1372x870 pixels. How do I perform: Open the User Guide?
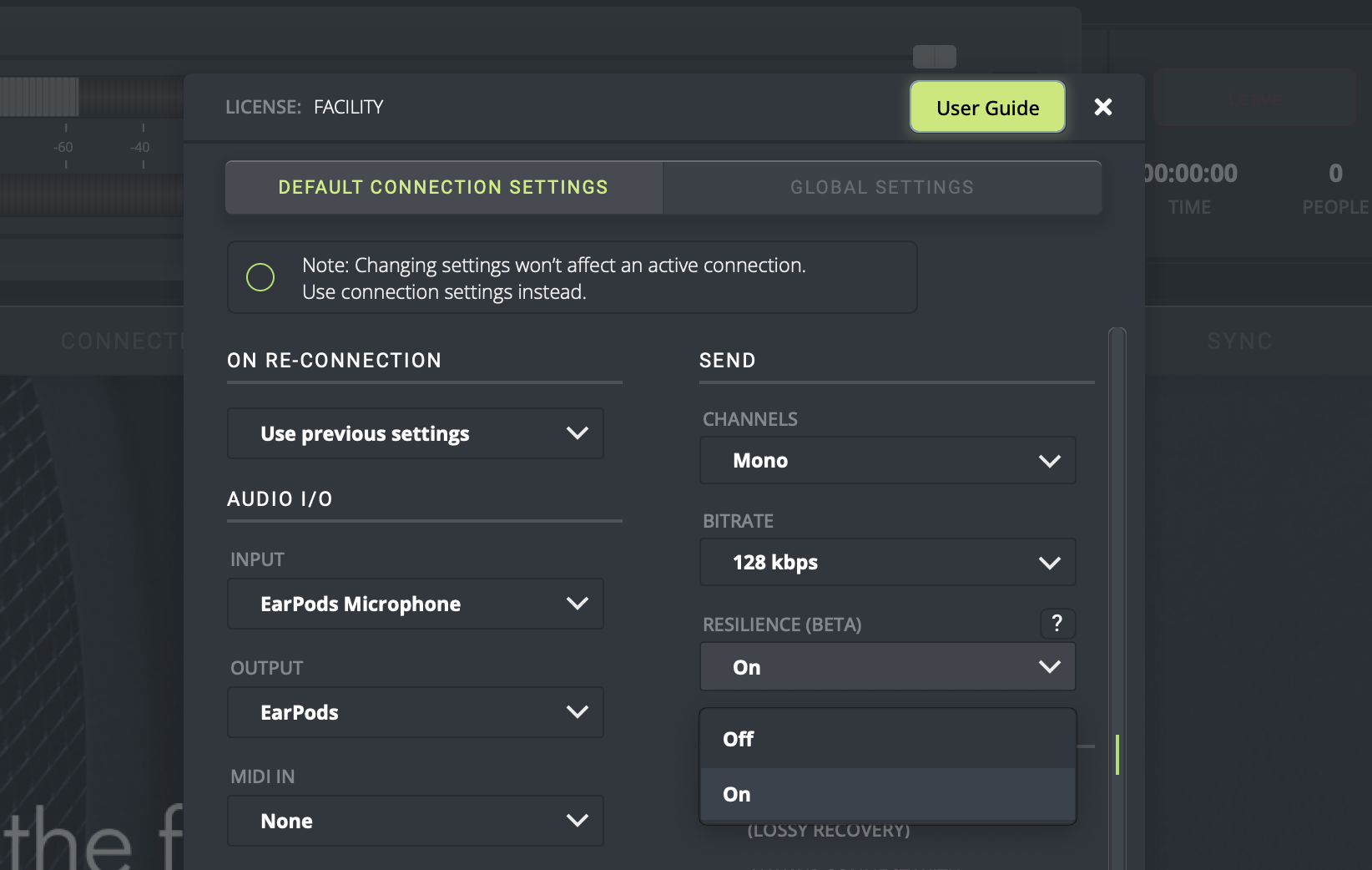(x=987, y=108)
